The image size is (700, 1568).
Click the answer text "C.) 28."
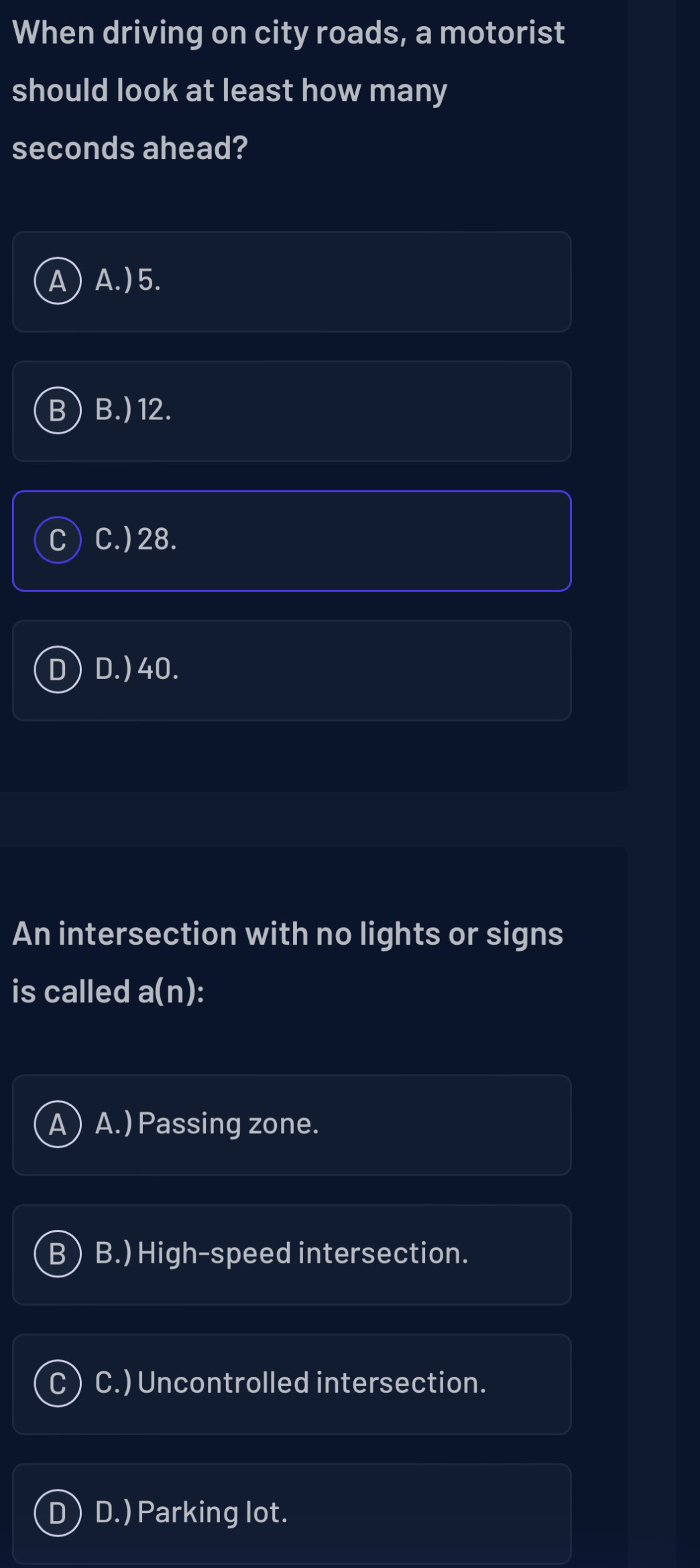pos(136,539)
